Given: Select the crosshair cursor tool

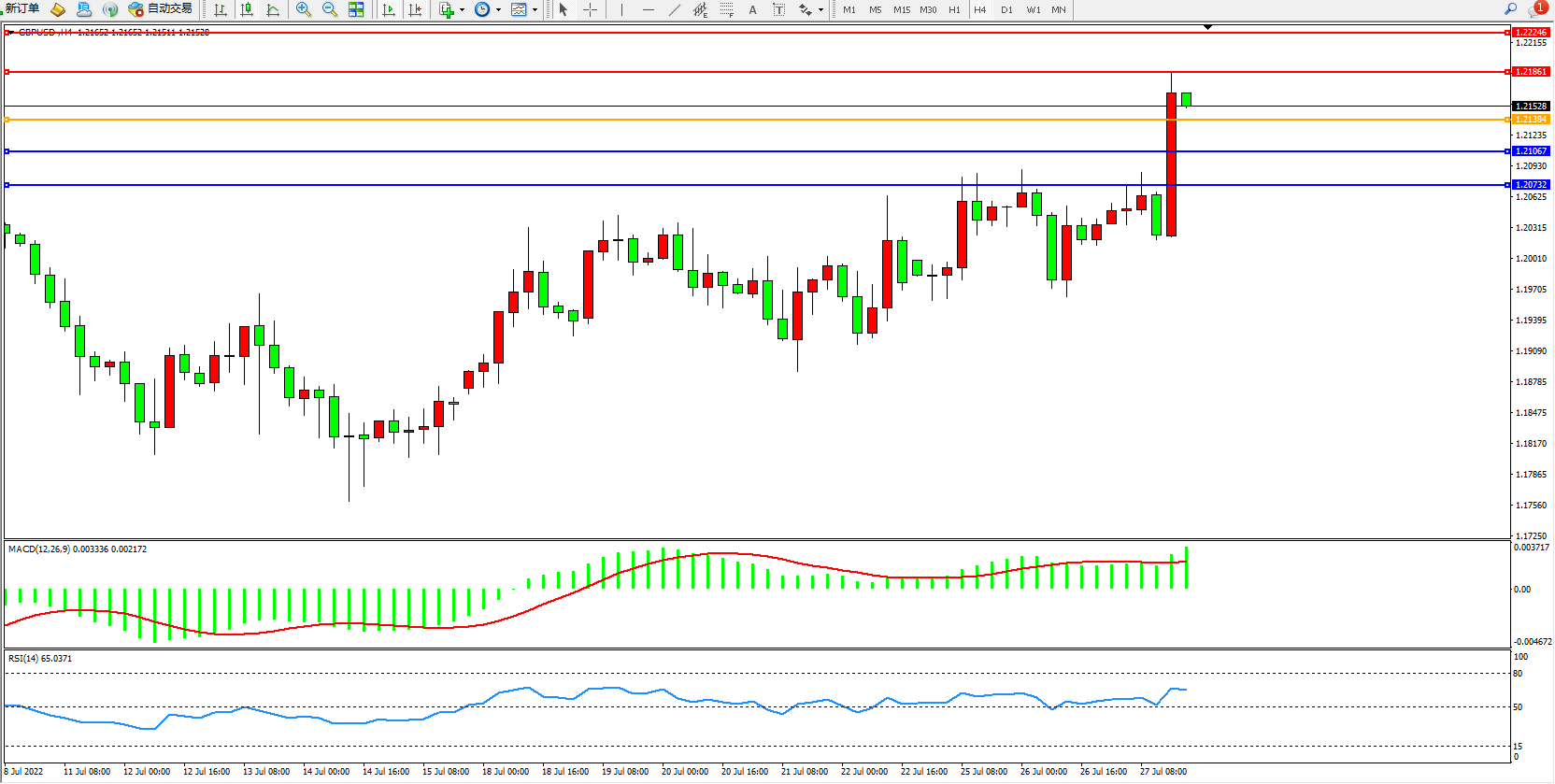Looking at the screenshot, I should tap(590, 9).
